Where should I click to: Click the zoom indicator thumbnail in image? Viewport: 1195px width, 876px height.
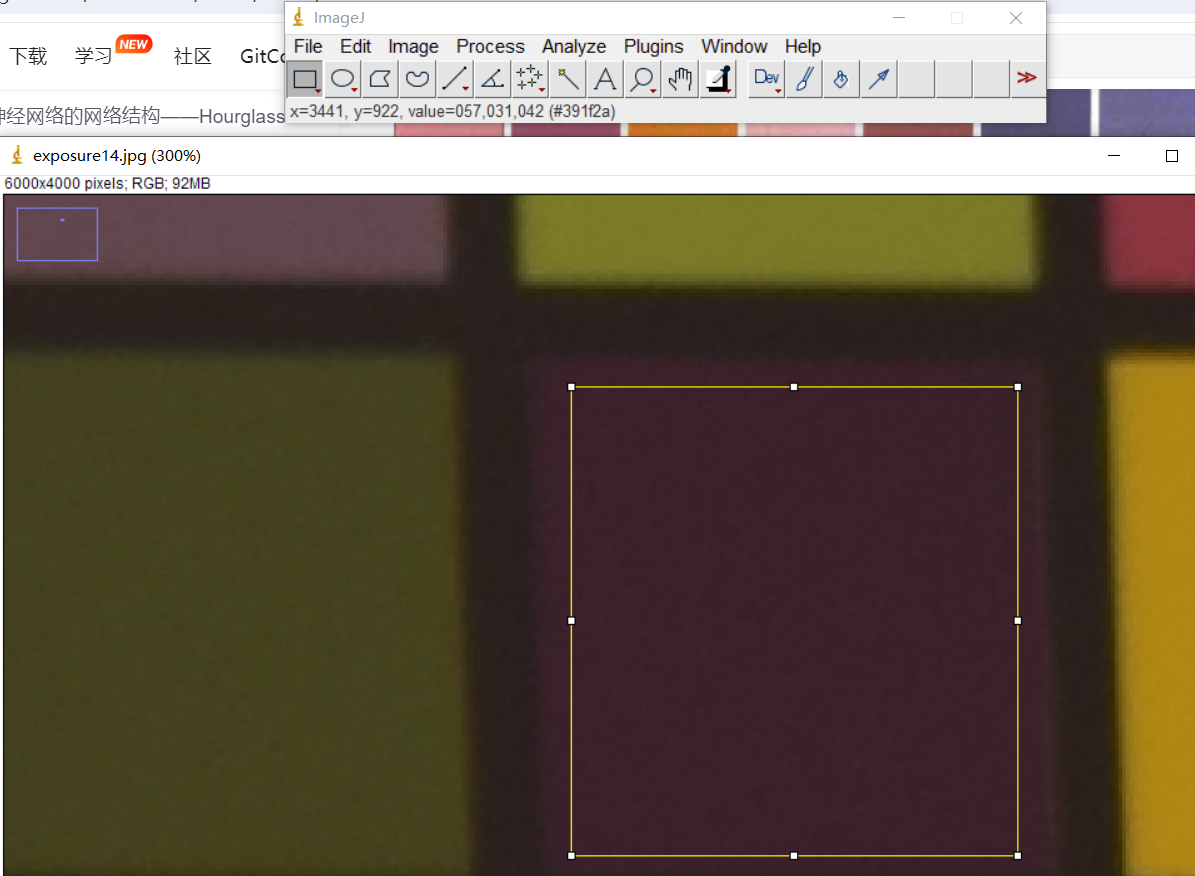click(57, 234)
